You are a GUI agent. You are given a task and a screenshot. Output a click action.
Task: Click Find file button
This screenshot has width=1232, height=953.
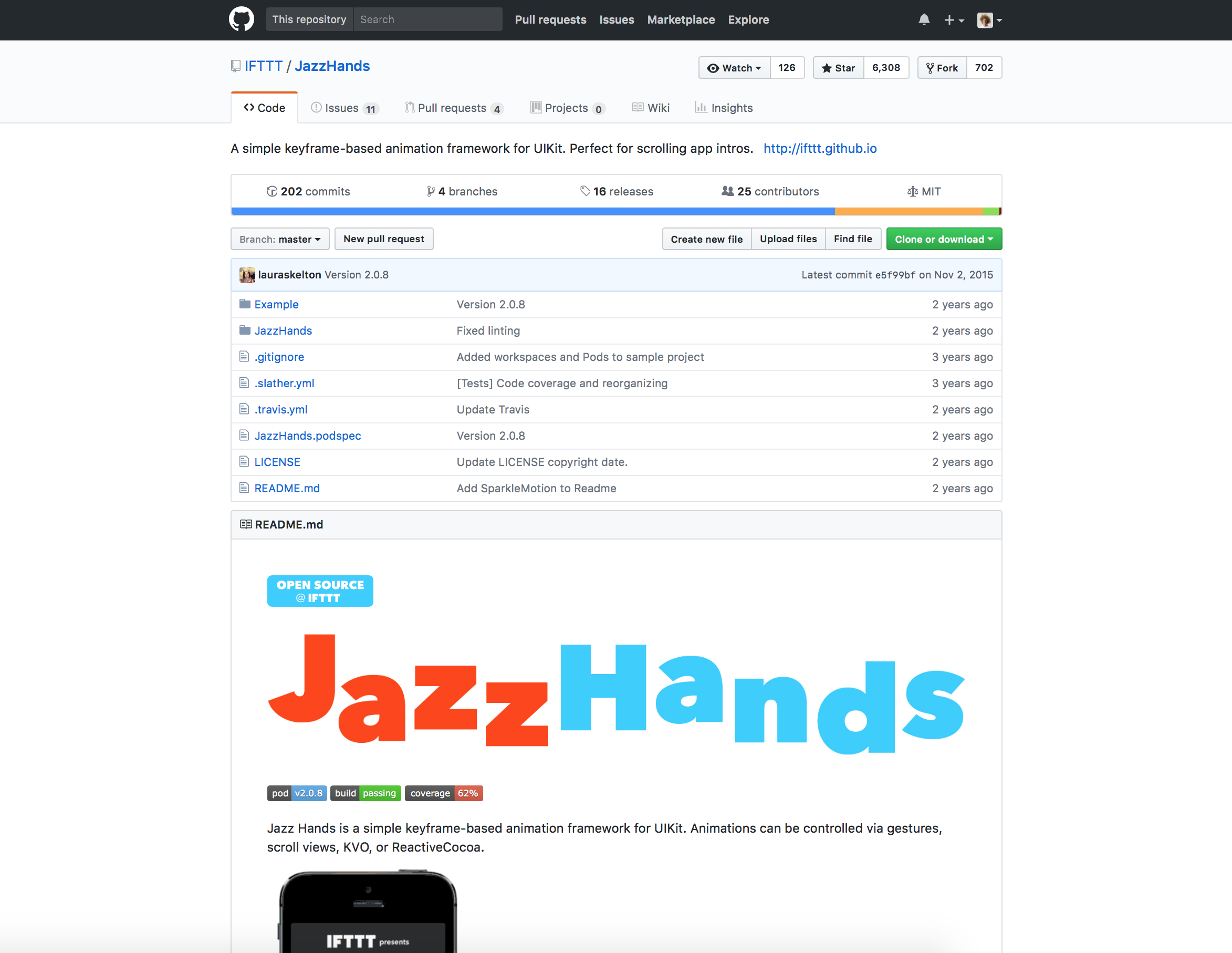853,239
